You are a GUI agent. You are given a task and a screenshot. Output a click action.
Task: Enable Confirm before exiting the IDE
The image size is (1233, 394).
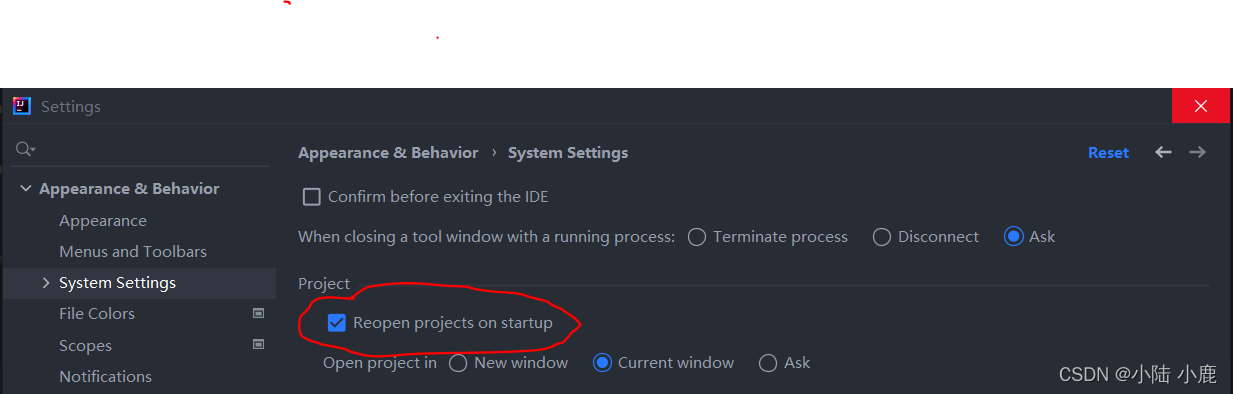coord(312,197)
